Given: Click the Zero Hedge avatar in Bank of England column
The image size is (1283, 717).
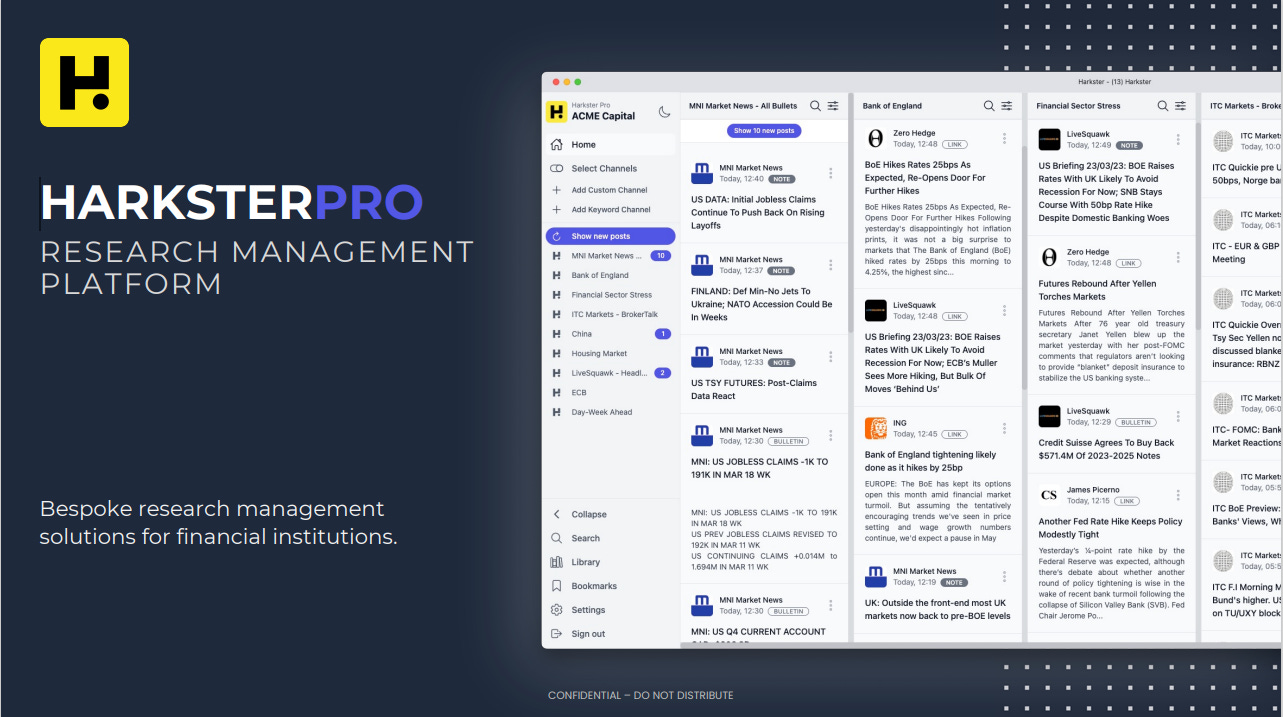Looking at the screenshot, I should click(876, 139).
